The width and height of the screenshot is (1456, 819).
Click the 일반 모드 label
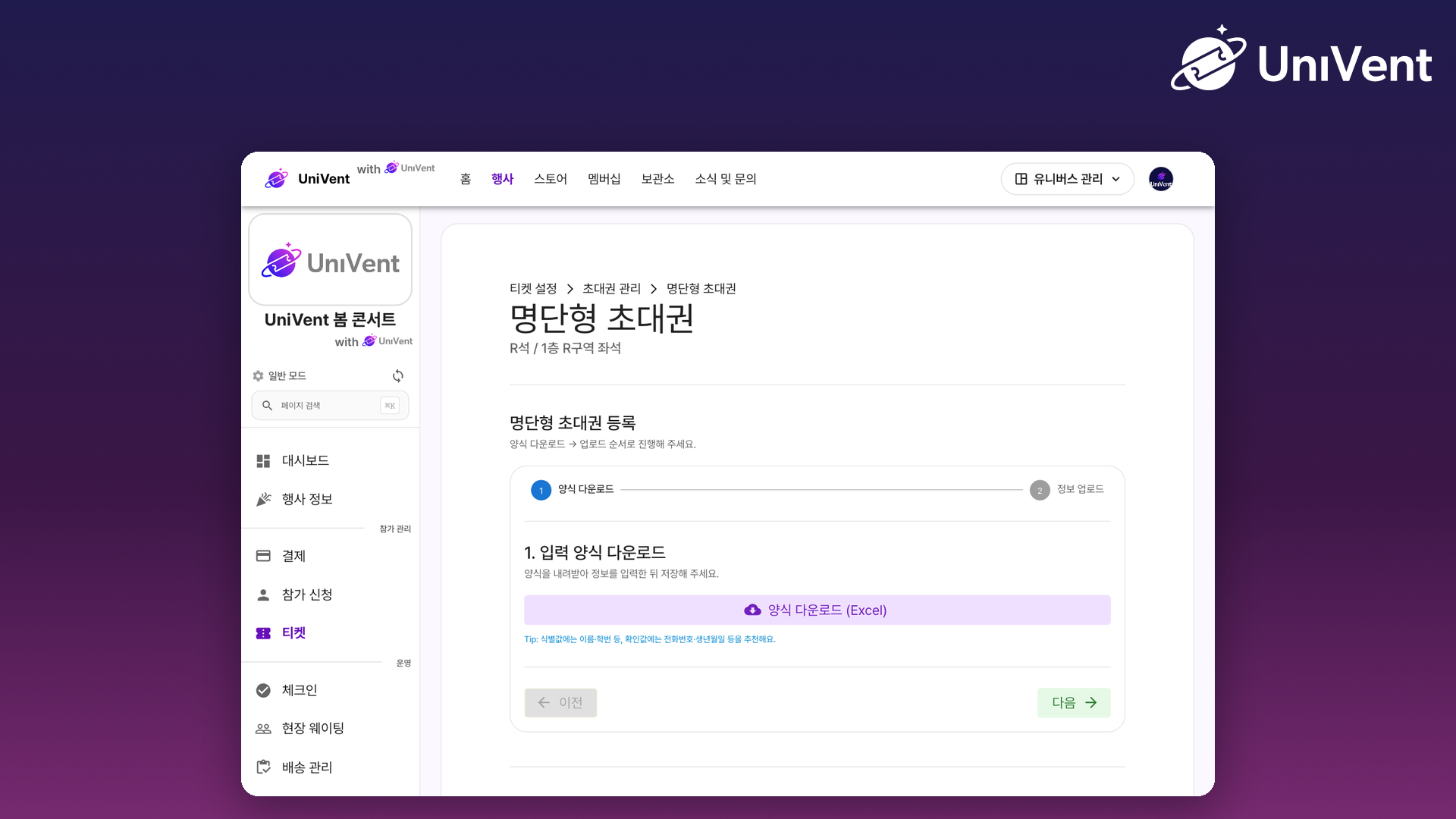287,376
